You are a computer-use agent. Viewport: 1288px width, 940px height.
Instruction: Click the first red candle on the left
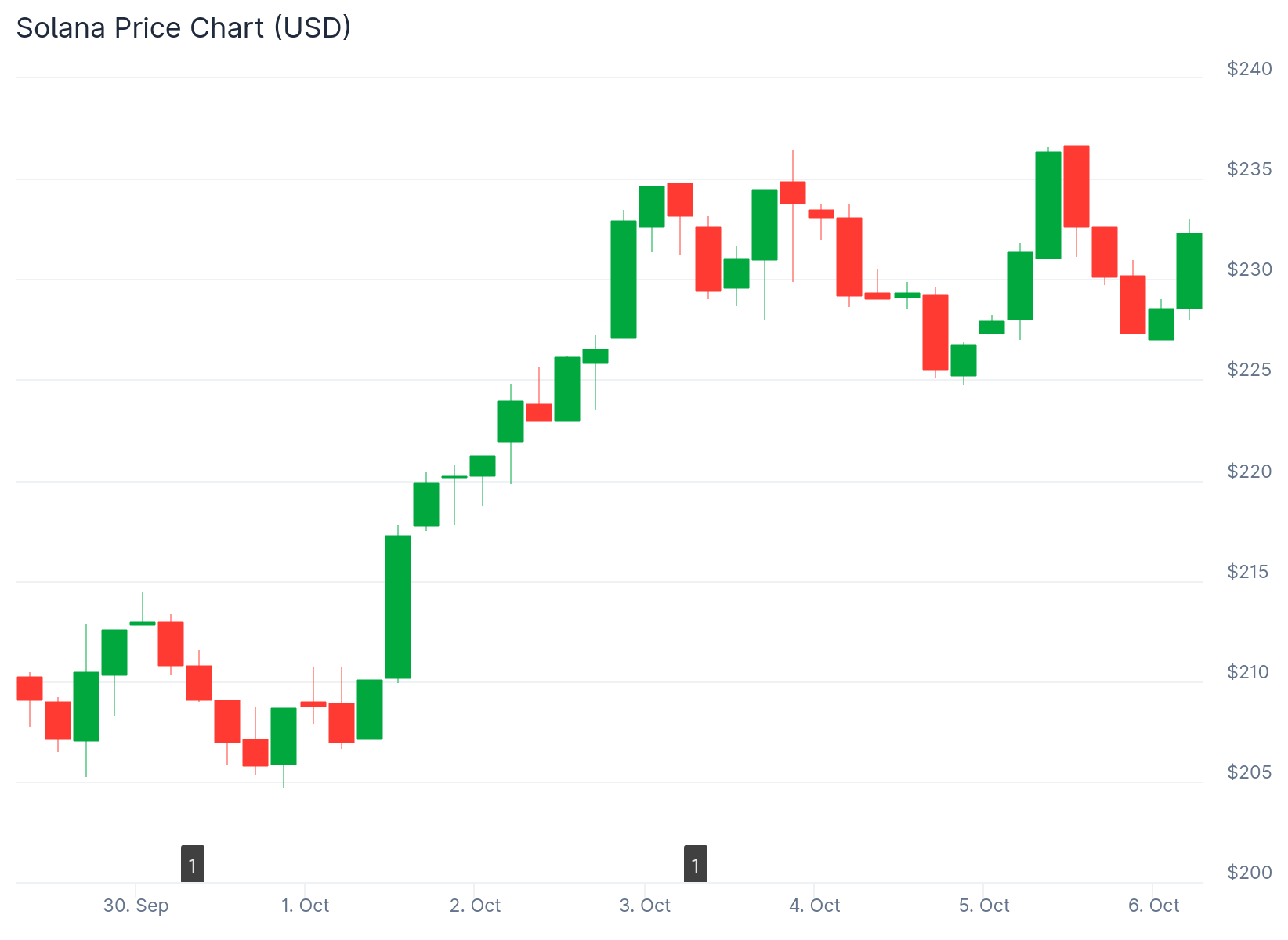tap(30, 689)
